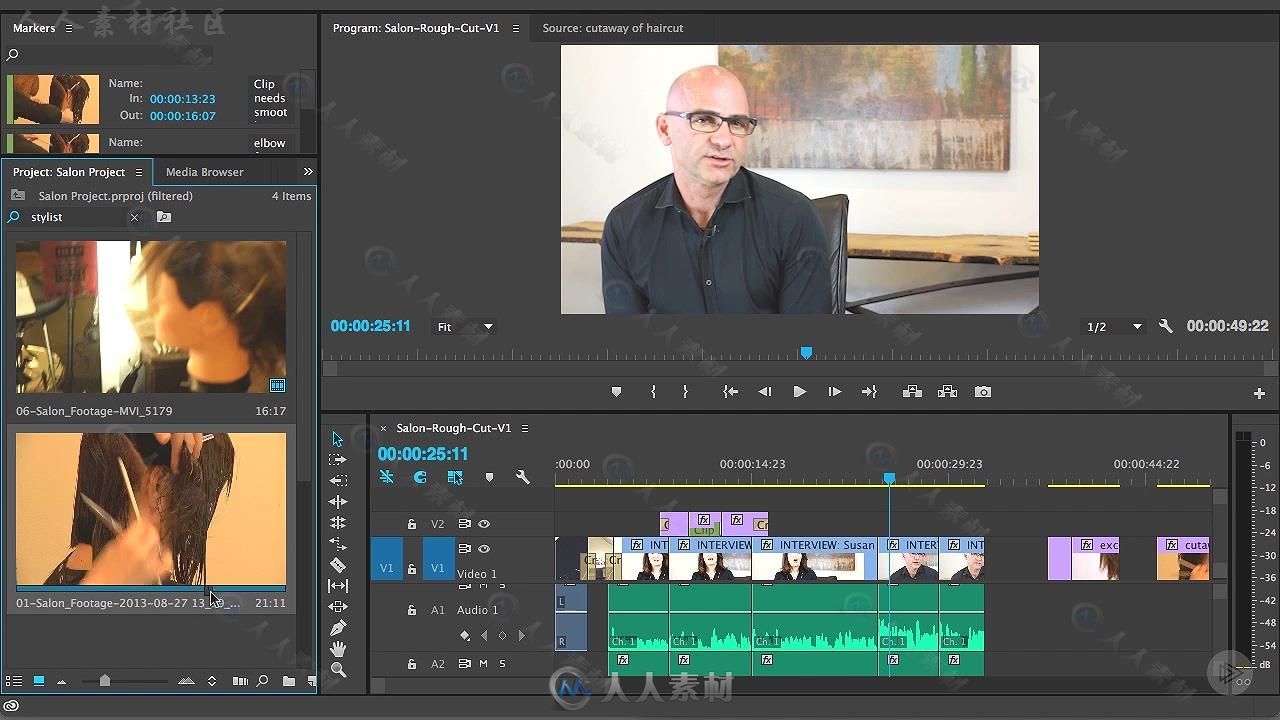
Task: Select the Slip tool
Action: [x=338, y=586]
